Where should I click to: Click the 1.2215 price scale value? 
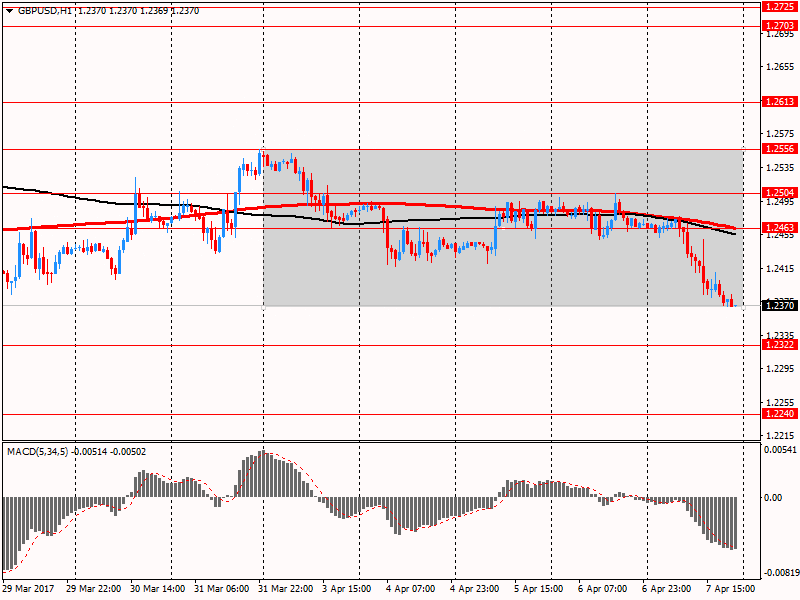pyautogui.click(x=780, y=435)
